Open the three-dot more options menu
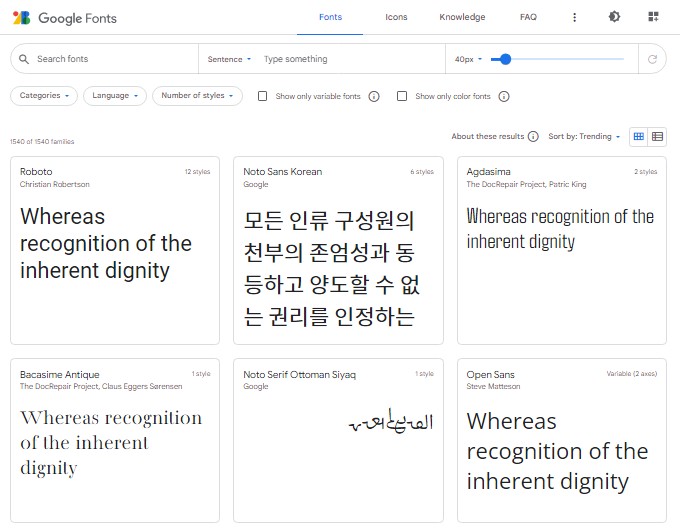The image size is (680, 530). click(575, 17)
